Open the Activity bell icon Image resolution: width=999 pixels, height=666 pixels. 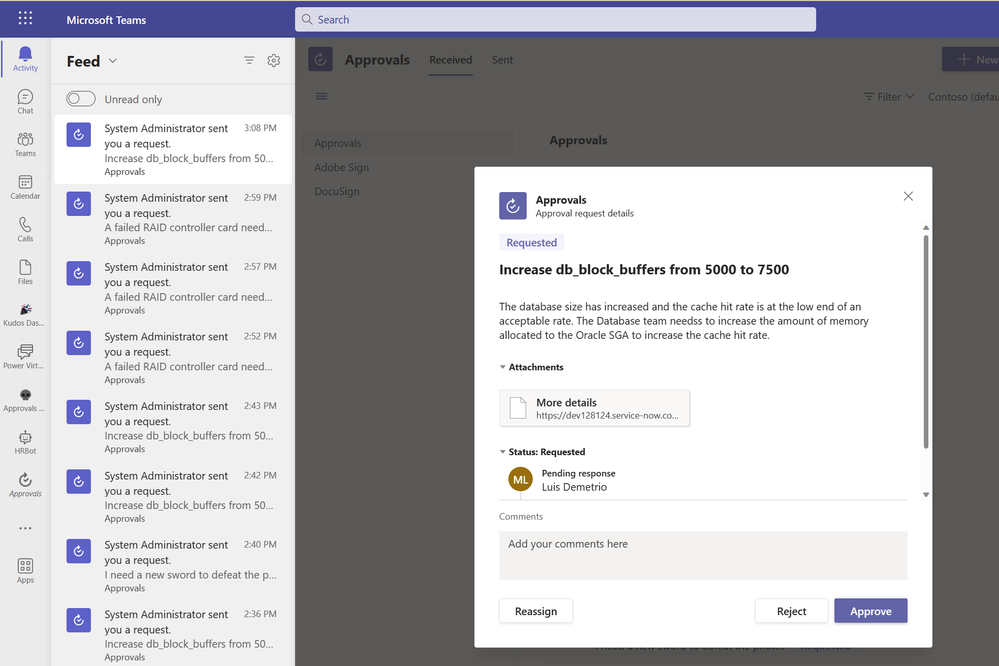tap(25, 59)
